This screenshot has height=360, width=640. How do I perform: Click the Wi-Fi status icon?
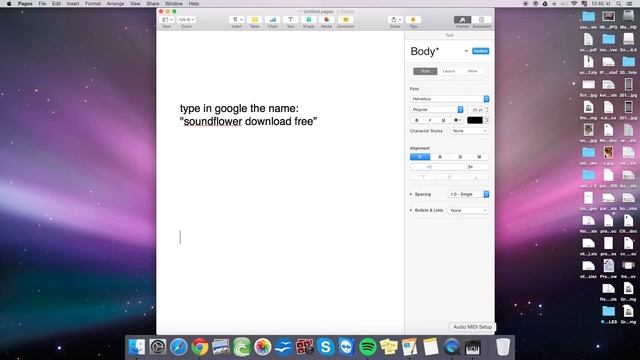click(x=574, y=4)
